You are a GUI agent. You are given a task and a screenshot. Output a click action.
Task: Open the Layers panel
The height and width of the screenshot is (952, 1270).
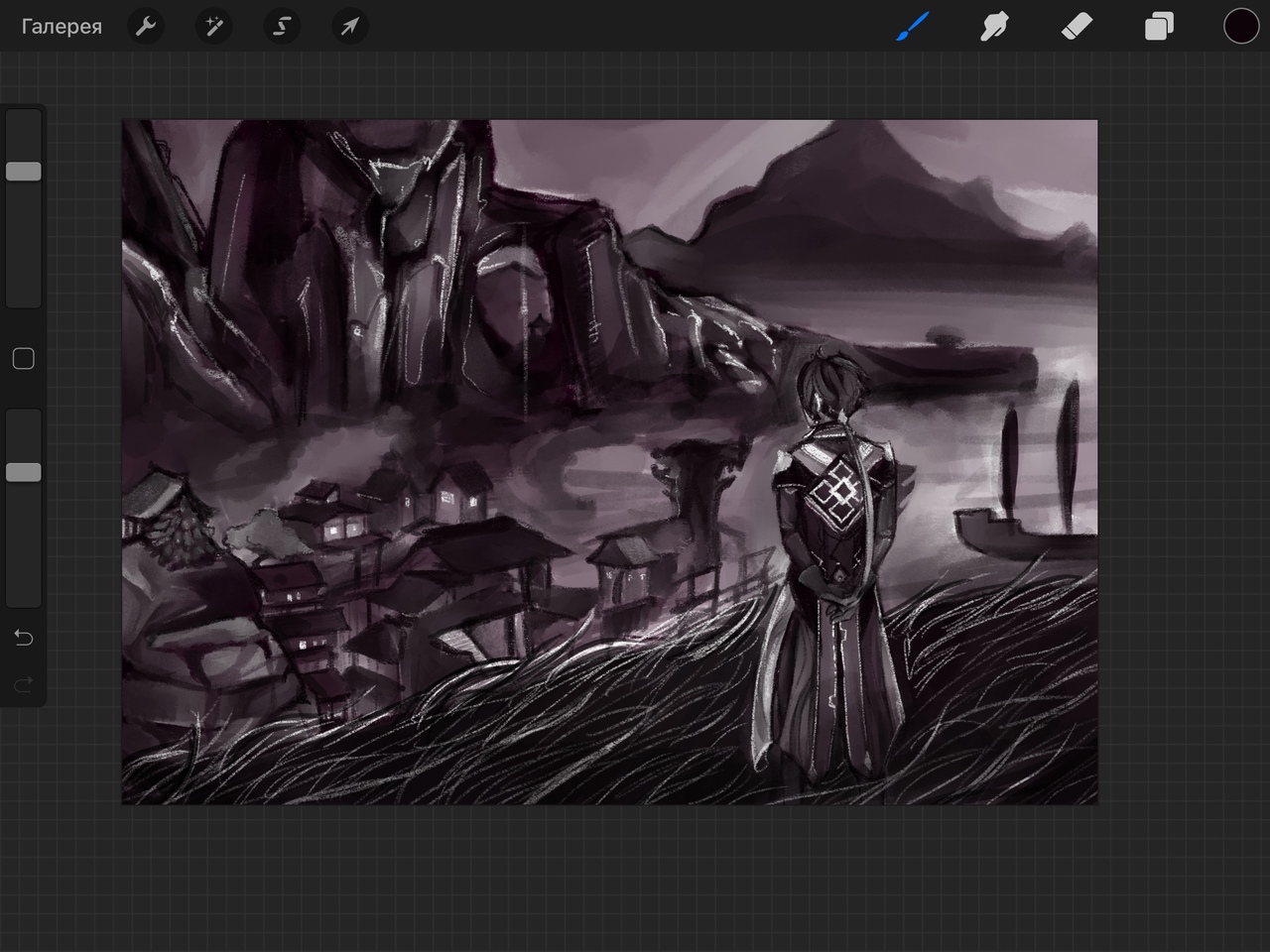coord(1159,27)
